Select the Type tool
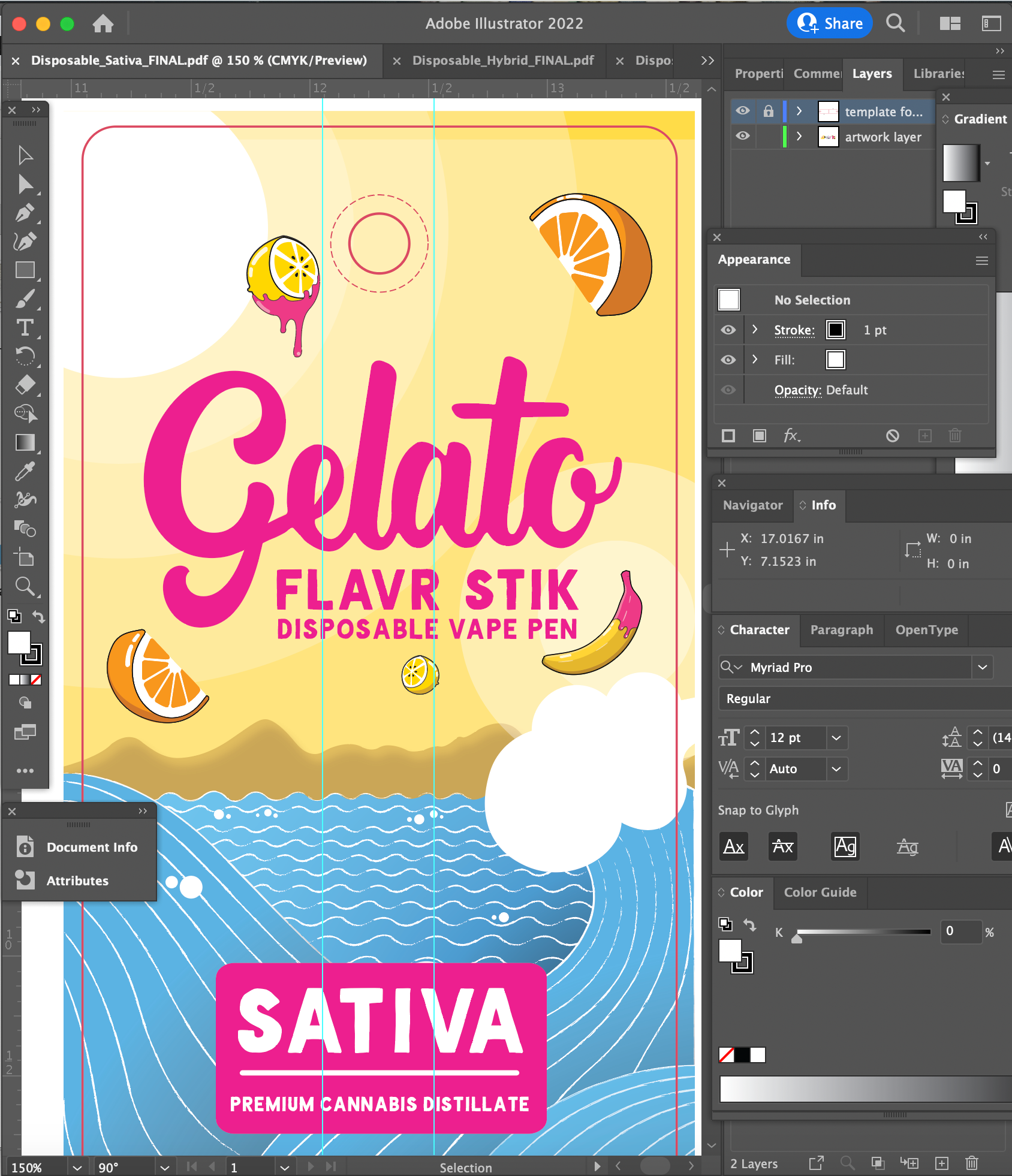This screenshot has width=1012, height=1176. [x=25, y=328]
